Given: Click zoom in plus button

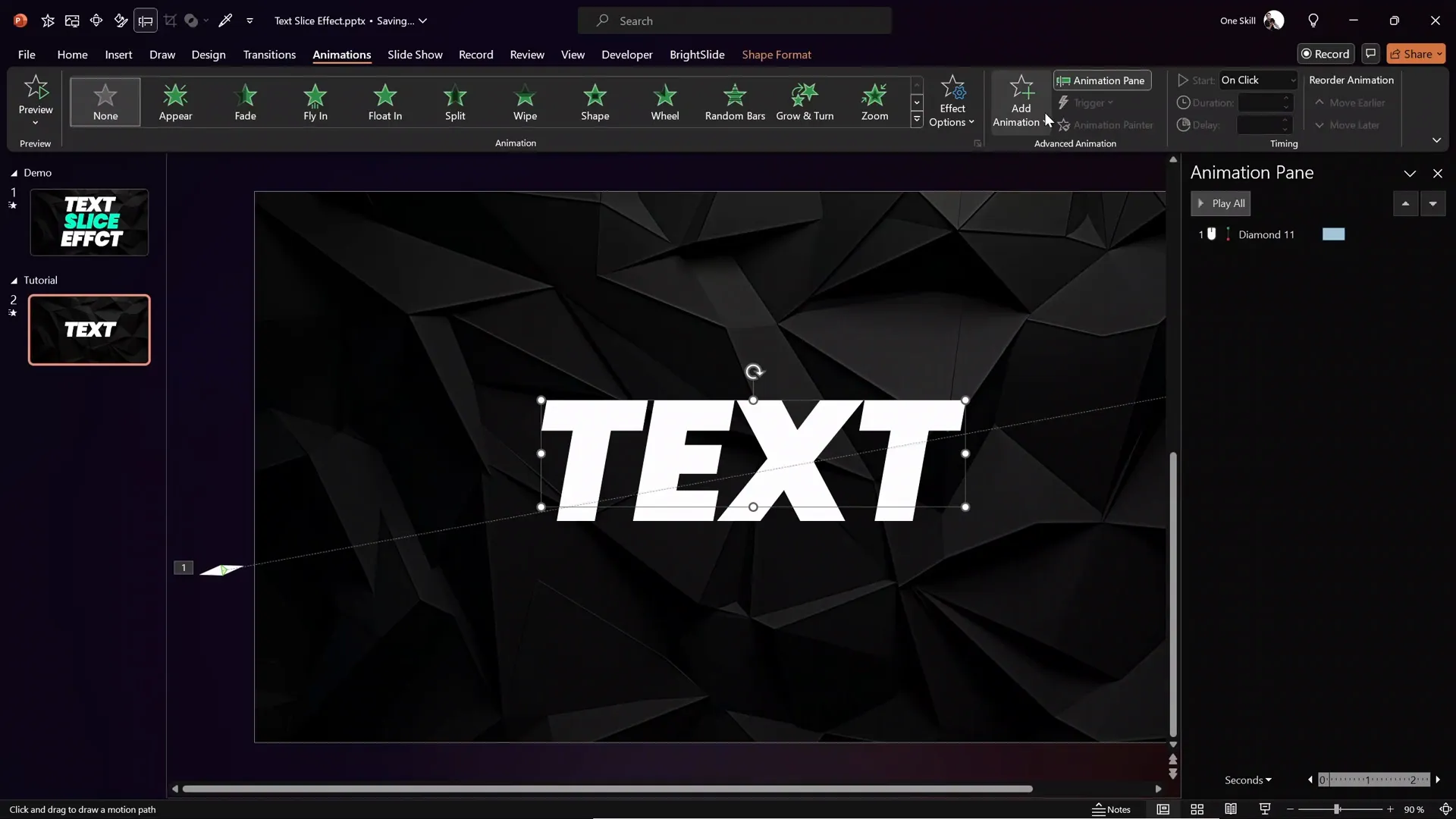Looking at the screenshot, I should pos(1390,809).
